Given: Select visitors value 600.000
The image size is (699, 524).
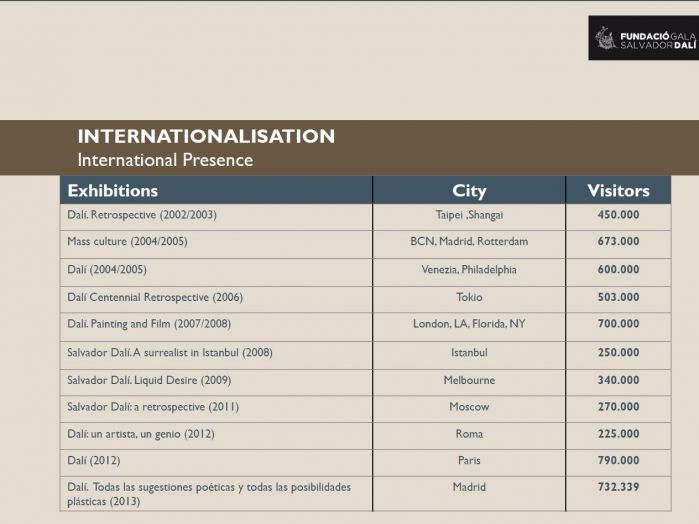Looking at the screenshot, I should pos(618,269).
